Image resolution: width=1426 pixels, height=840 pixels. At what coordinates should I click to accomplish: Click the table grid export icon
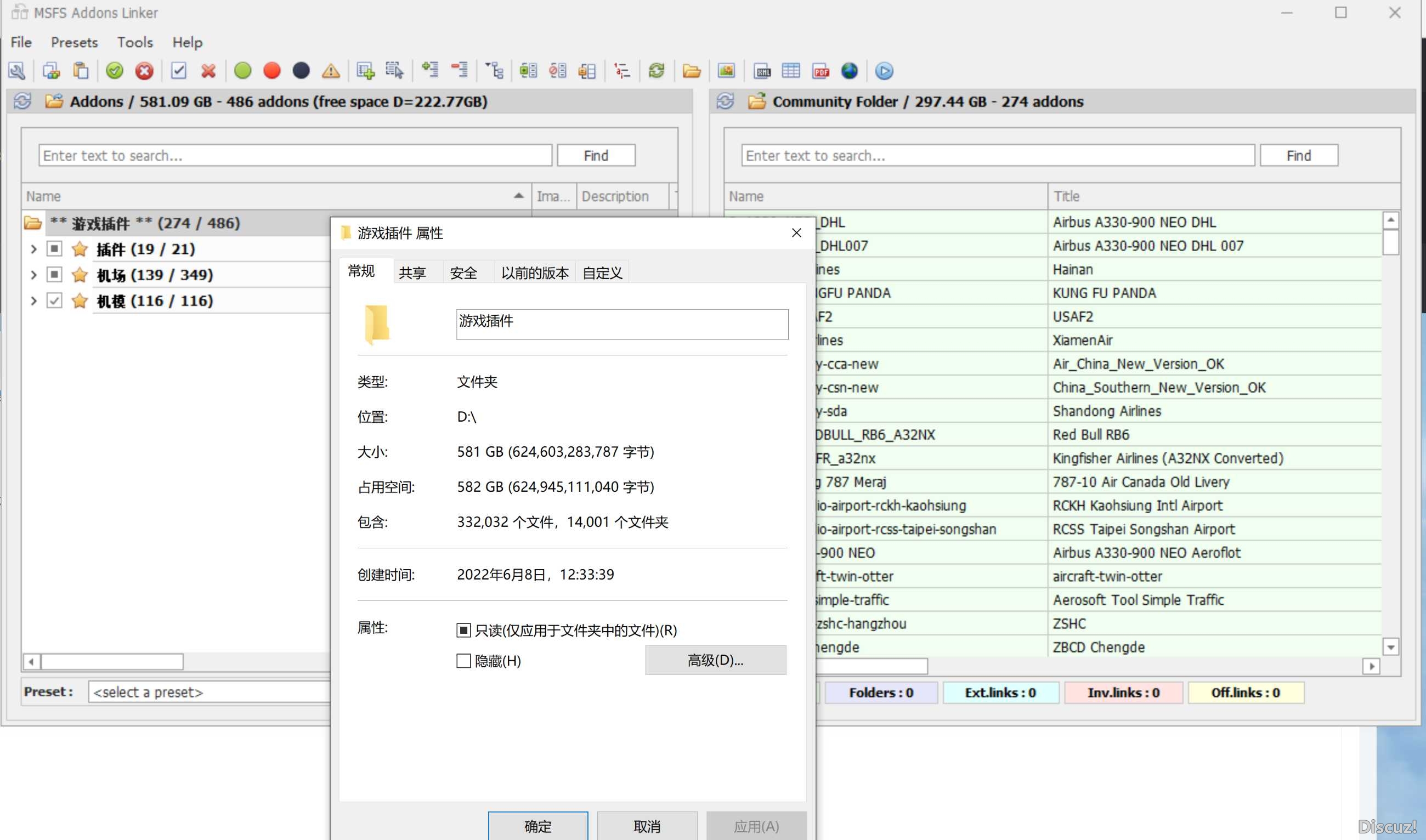[791, 71]
